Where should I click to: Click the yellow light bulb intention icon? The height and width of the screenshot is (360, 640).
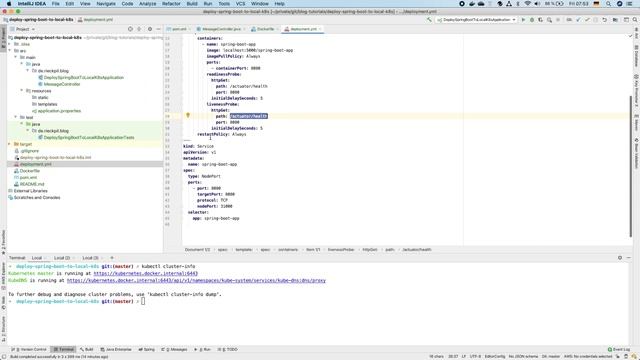pos(188,116)
